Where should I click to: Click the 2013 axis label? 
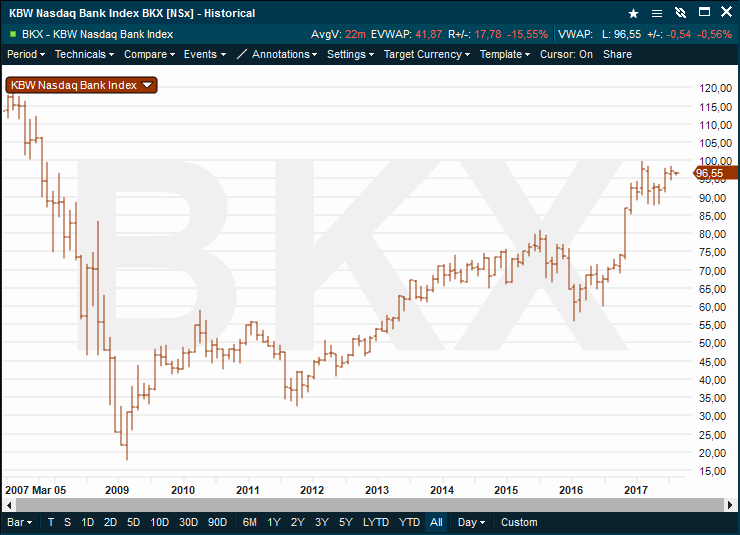377,490
